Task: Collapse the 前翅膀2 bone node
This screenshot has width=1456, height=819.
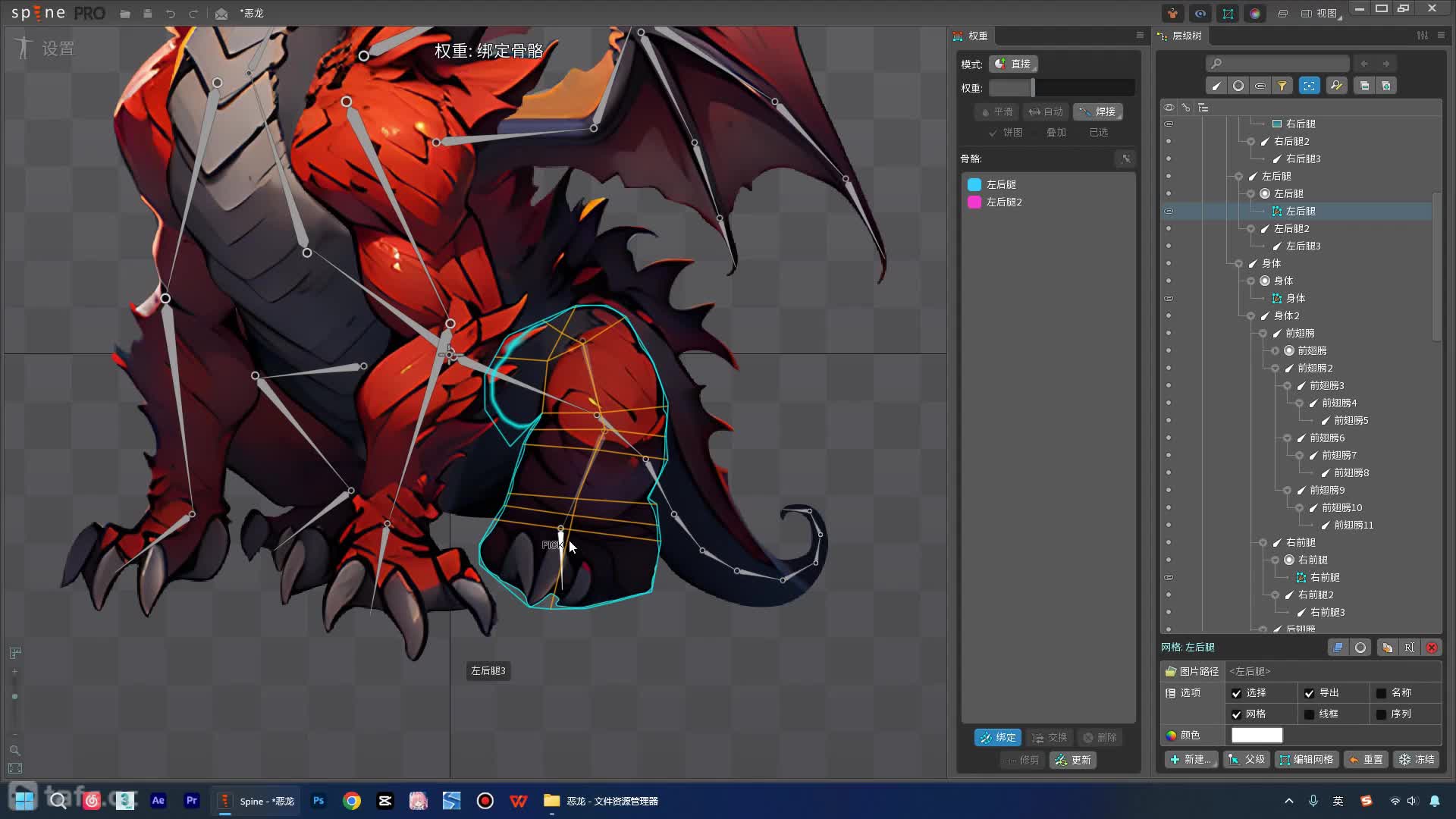Action: 1276,368
